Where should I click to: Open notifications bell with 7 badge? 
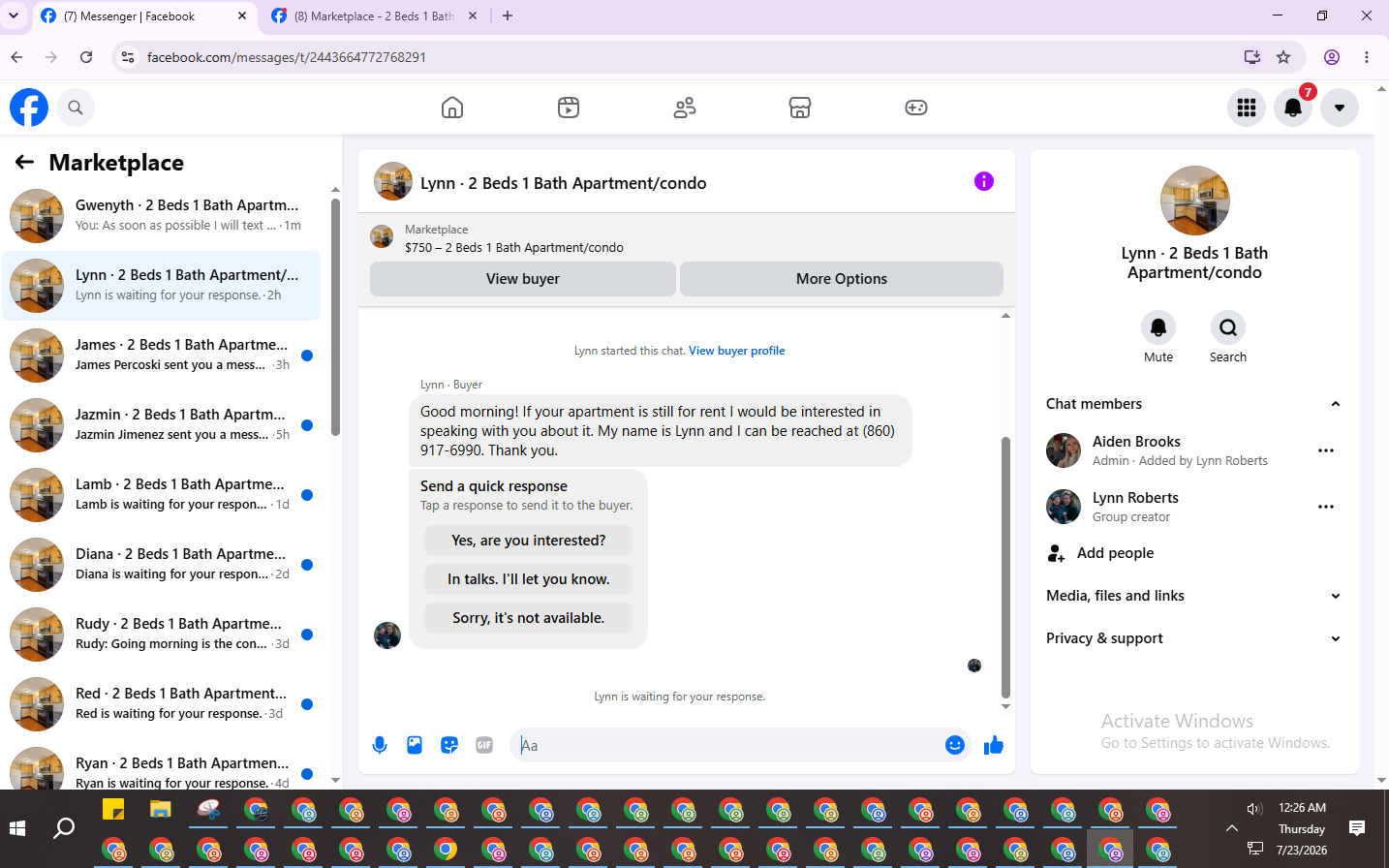1293,108
